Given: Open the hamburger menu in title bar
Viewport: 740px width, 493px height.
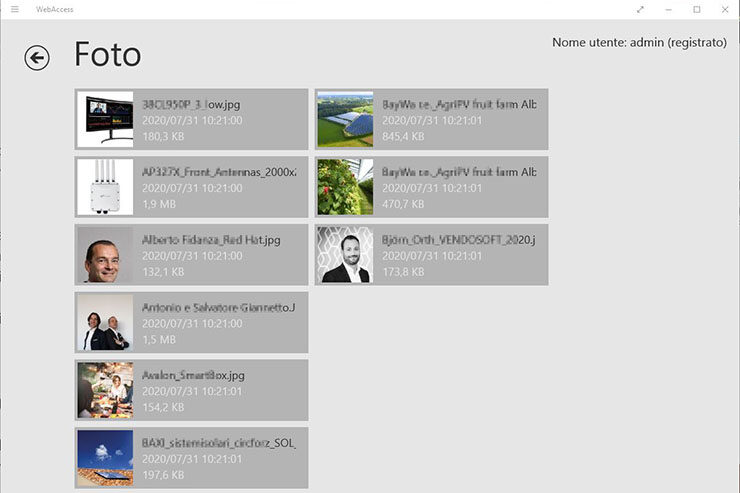Looking at the screenshot, I should coord(14,9).
